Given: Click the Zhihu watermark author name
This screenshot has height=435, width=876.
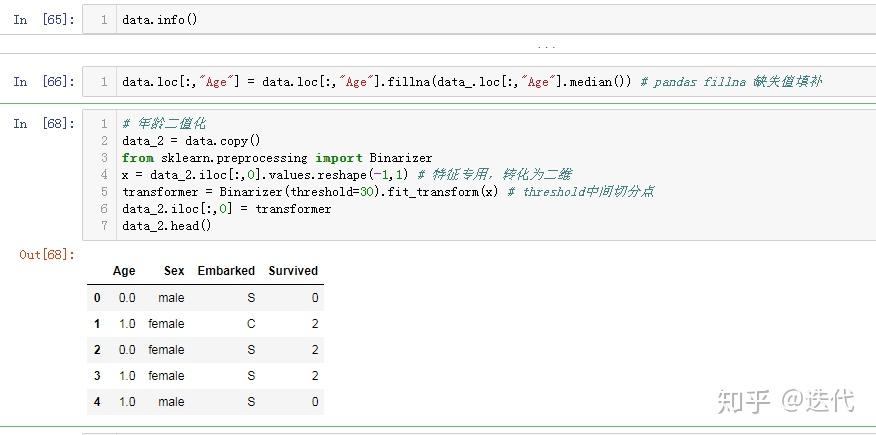Looking at the screenshot, I should [818, 401].
